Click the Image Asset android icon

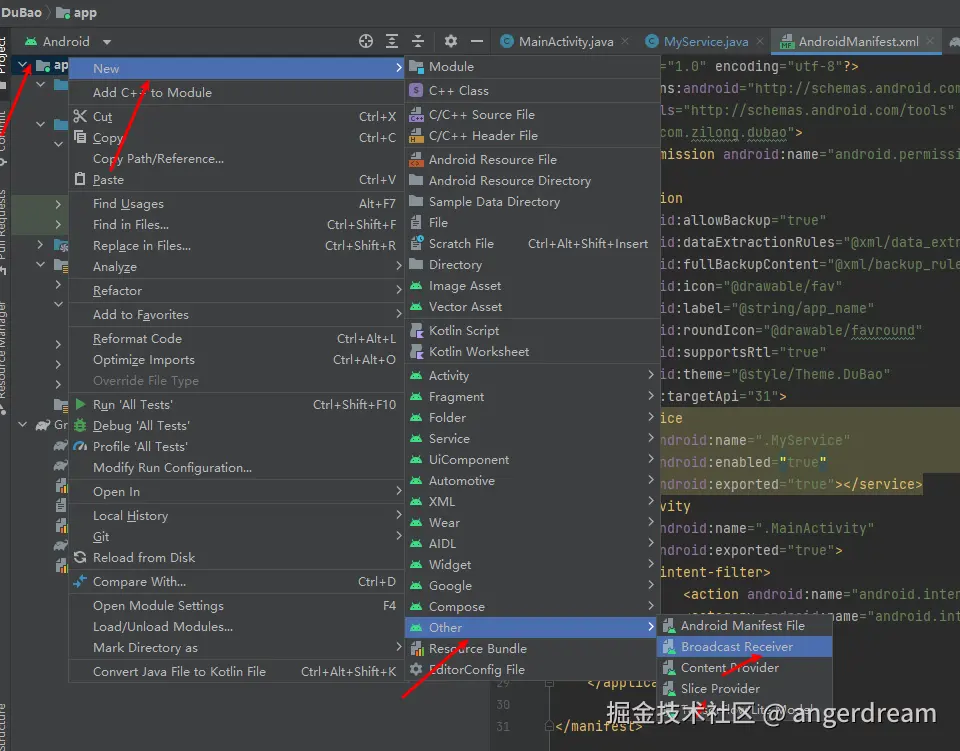click(x=416, y=285)
